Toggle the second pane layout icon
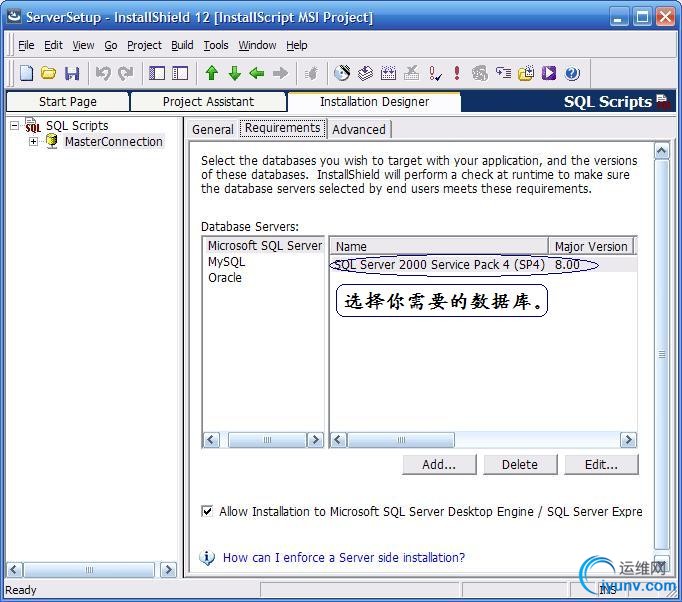 180,73
